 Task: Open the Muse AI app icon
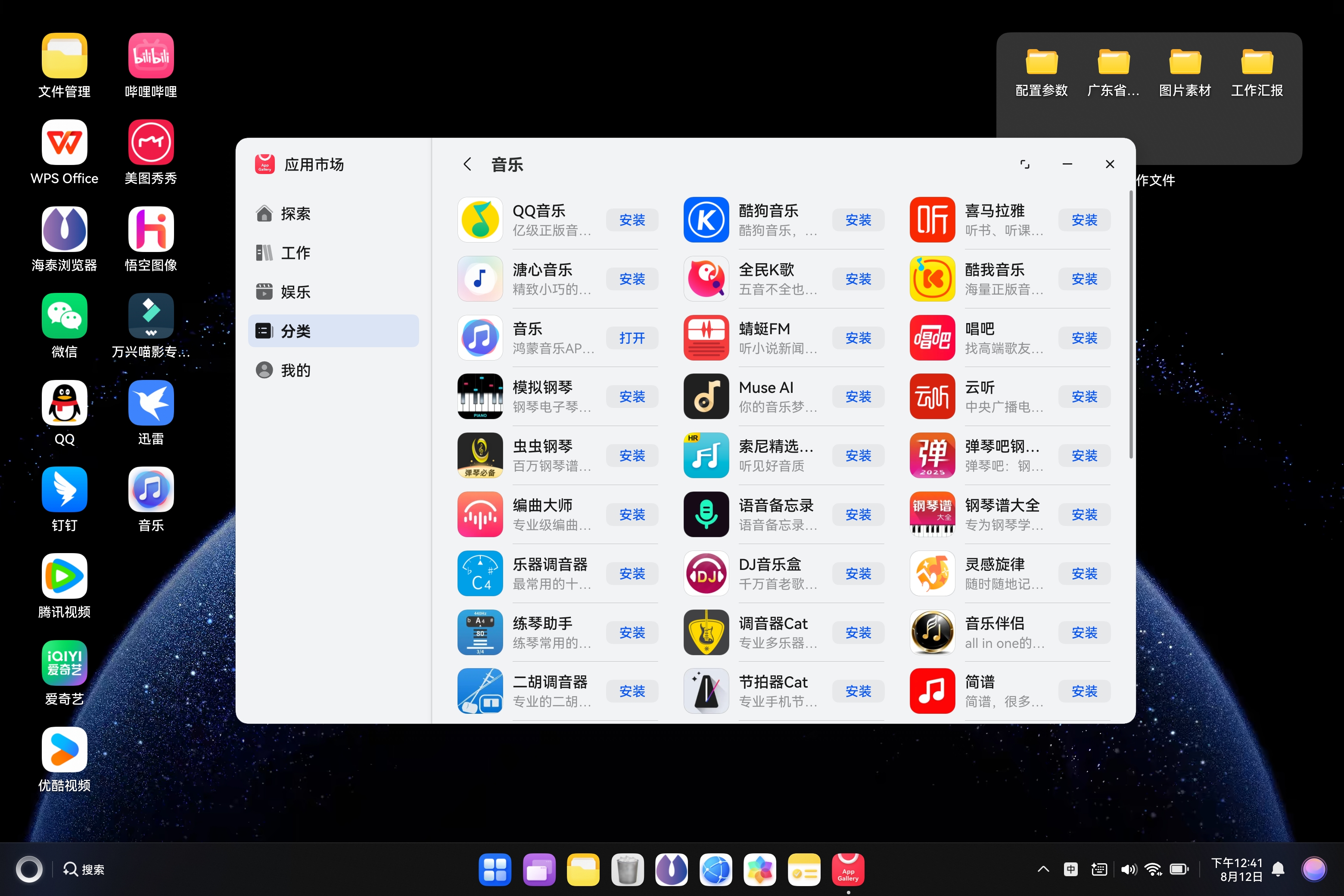(x=706, y=397)
